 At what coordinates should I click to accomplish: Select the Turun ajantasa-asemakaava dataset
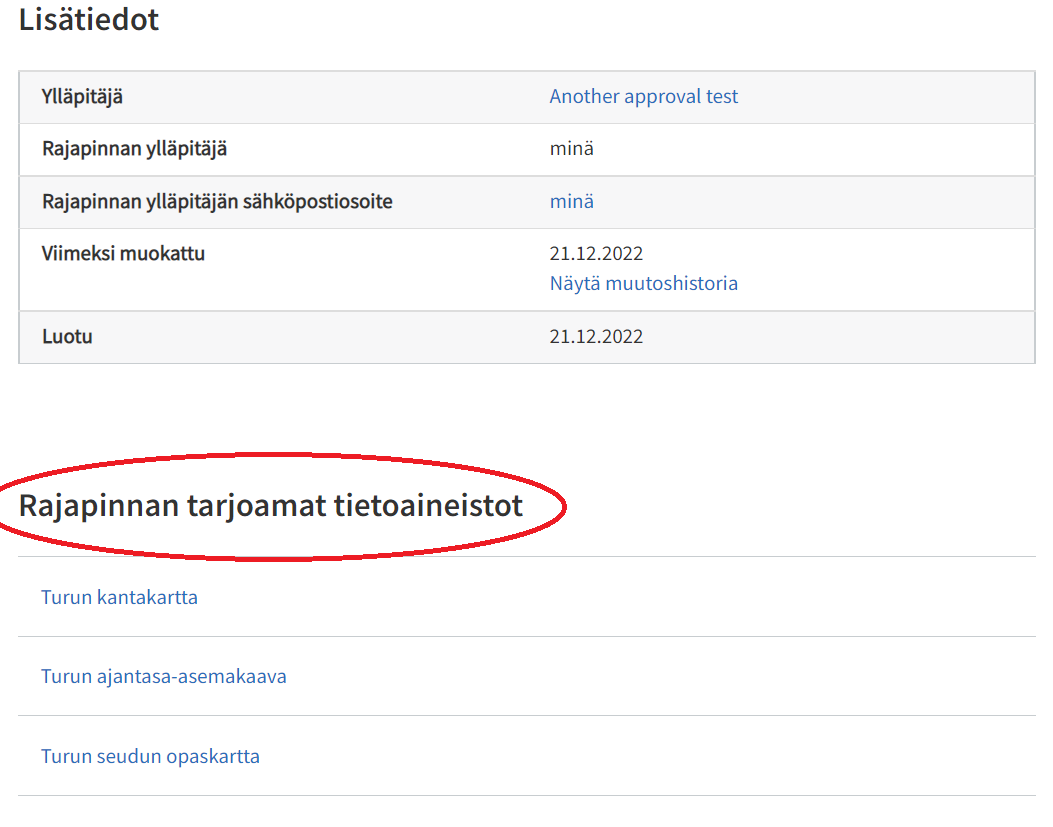pos(162,676)
